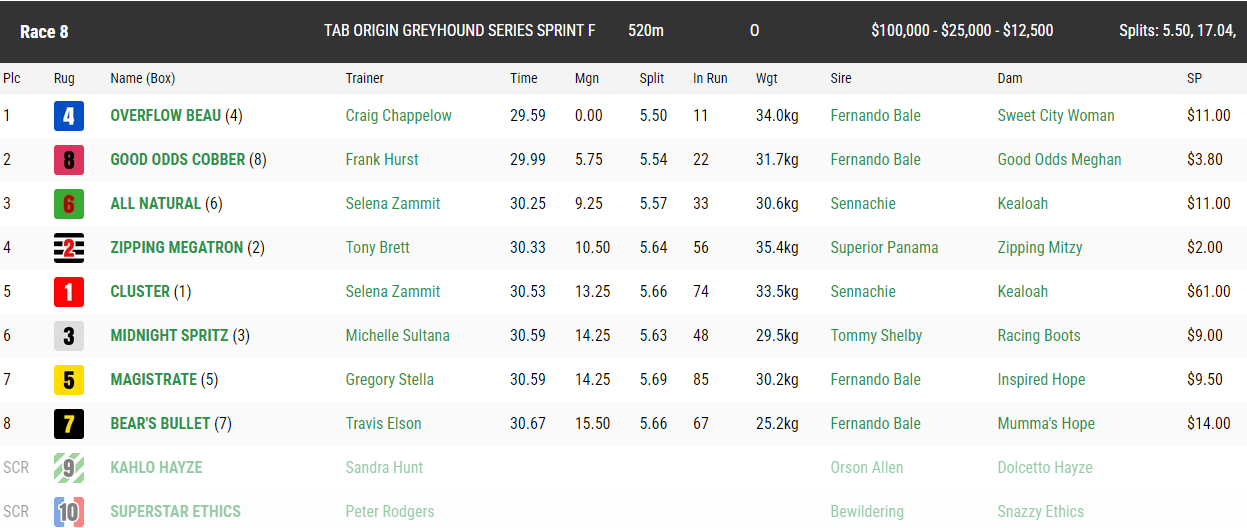Open trainer Michelle Sultana's profile
This screenshot has height=528, width=1247.
pyautogui.click(x=397, y=336)
